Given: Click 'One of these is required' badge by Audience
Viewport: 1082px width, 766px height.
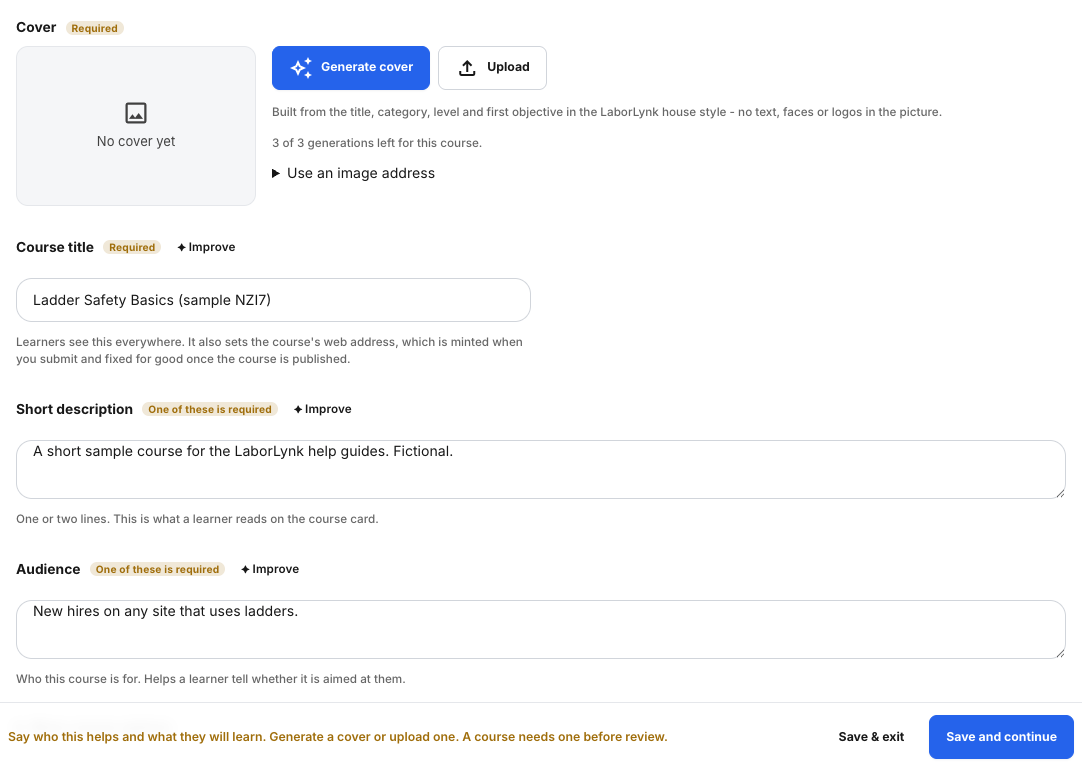Looking at the screenshot, I should coord(157,569).
